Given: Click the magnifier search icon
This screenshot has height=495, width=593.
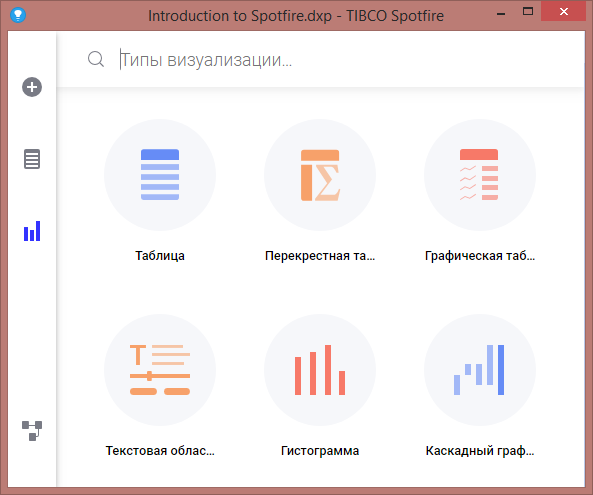Looking at the screenshot, I should click(96, 59).
